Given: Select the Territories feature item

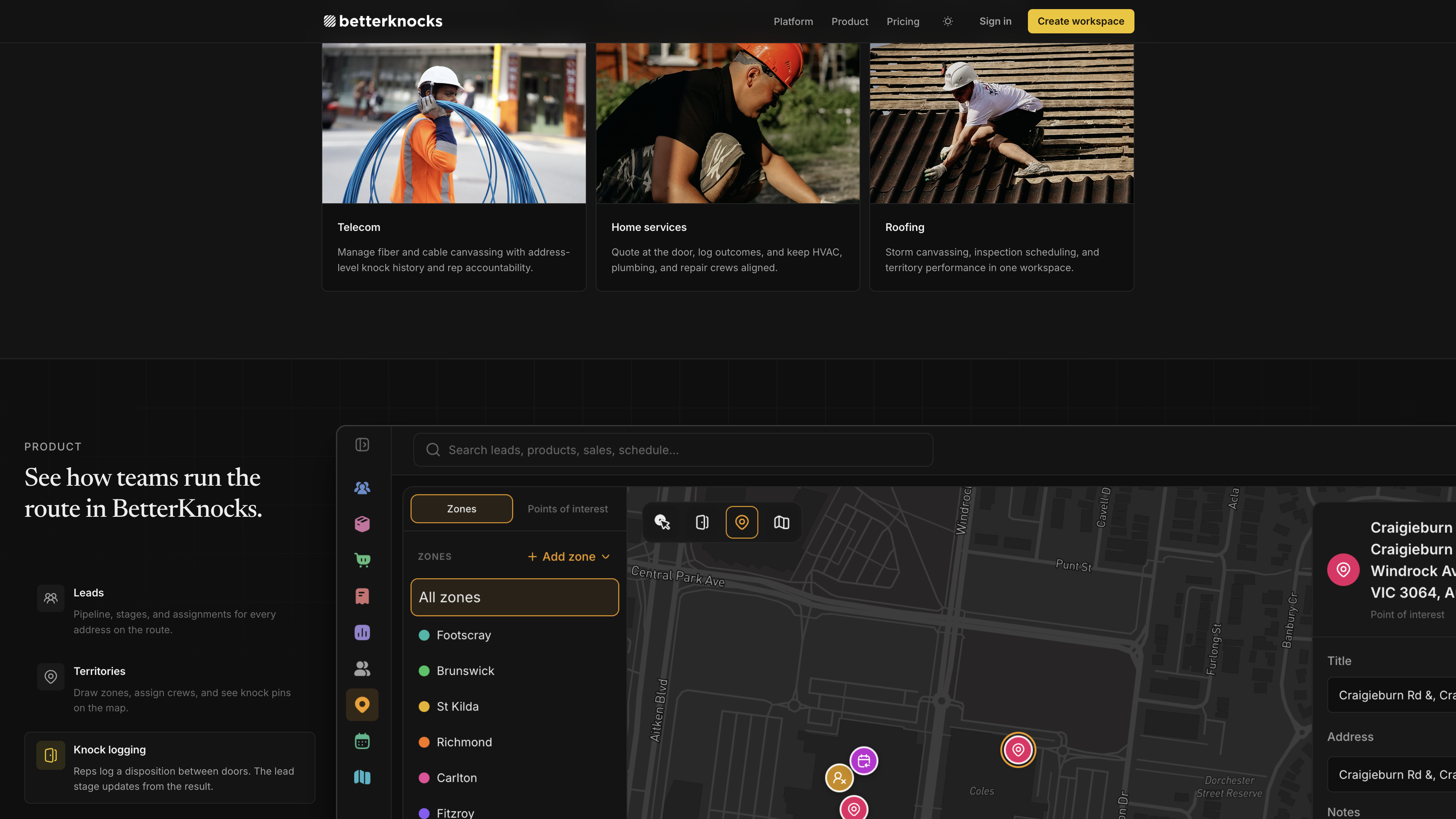Looking at the screenshot, I should click(169, 689).
